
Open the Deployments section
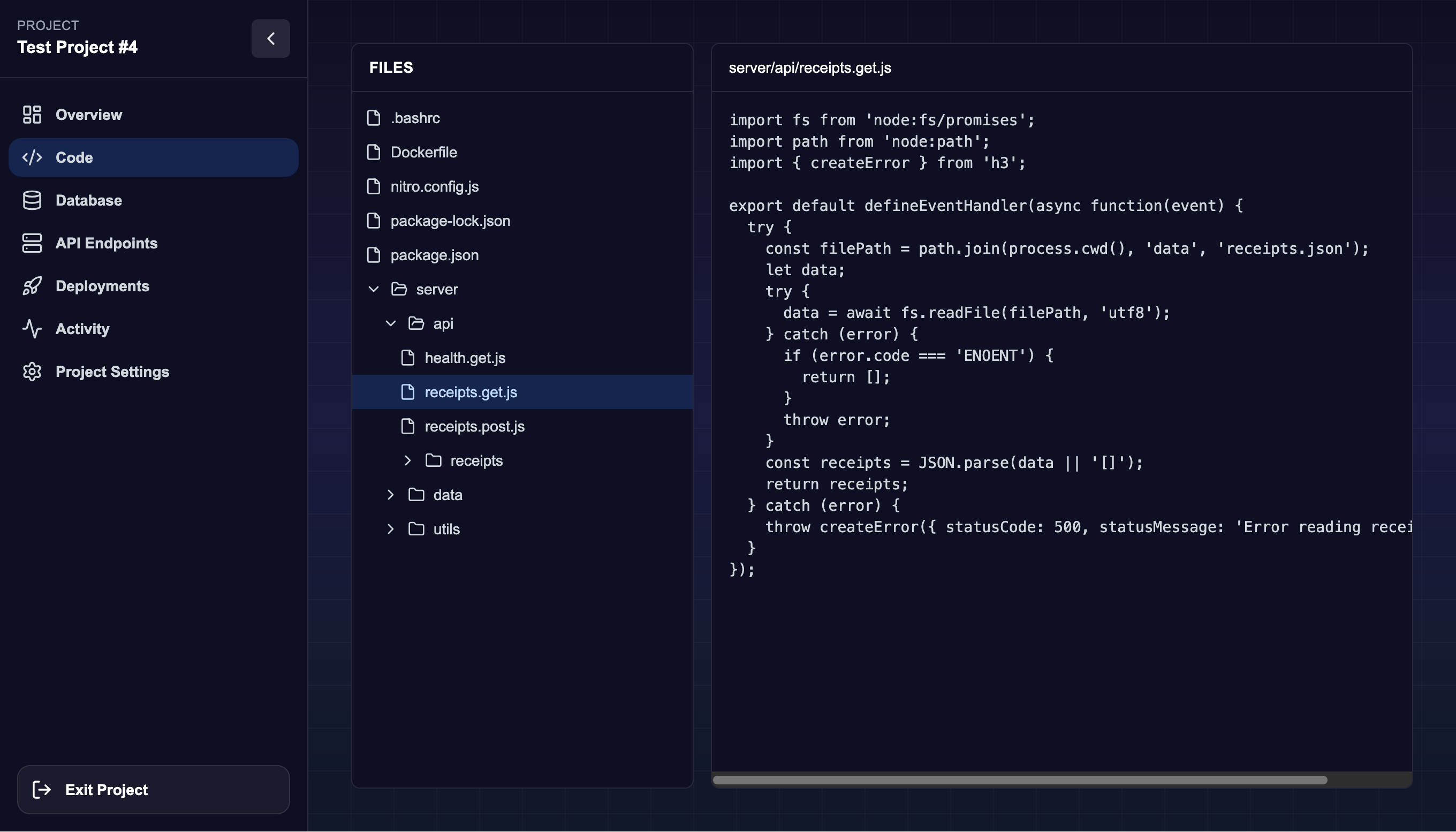click(102, 286)
